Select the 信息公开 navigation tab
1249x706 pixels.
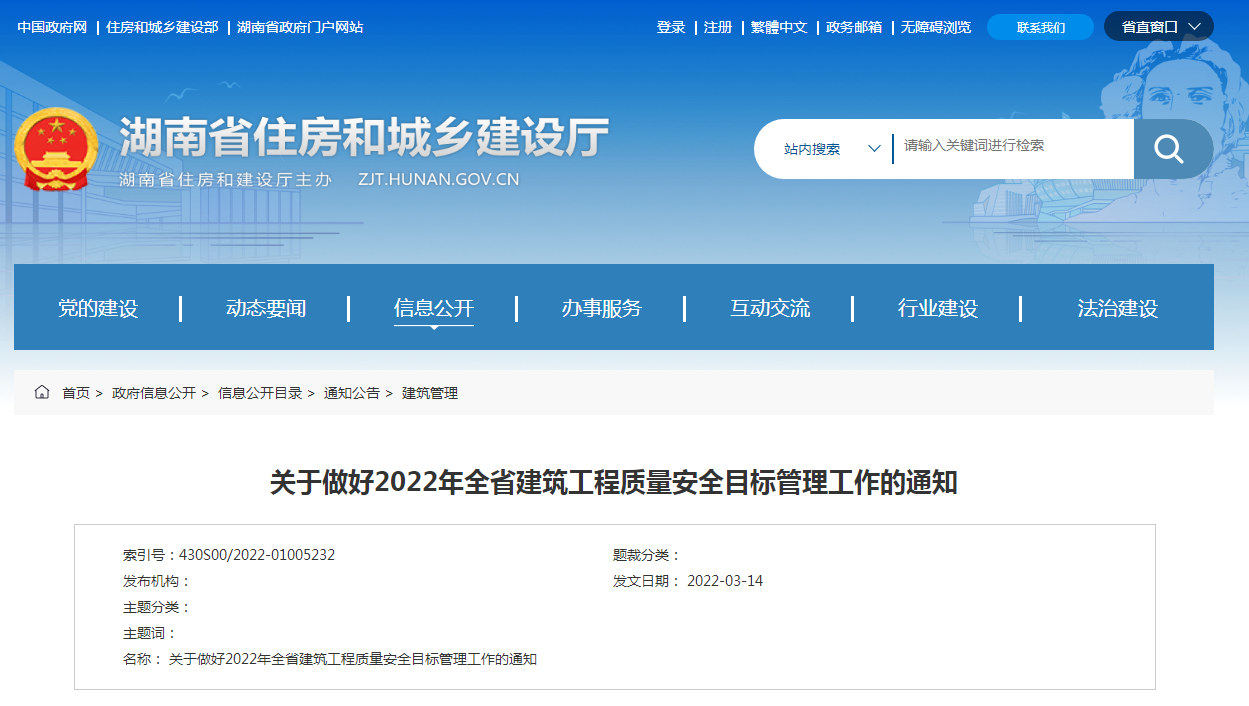(x=434, y=308)
